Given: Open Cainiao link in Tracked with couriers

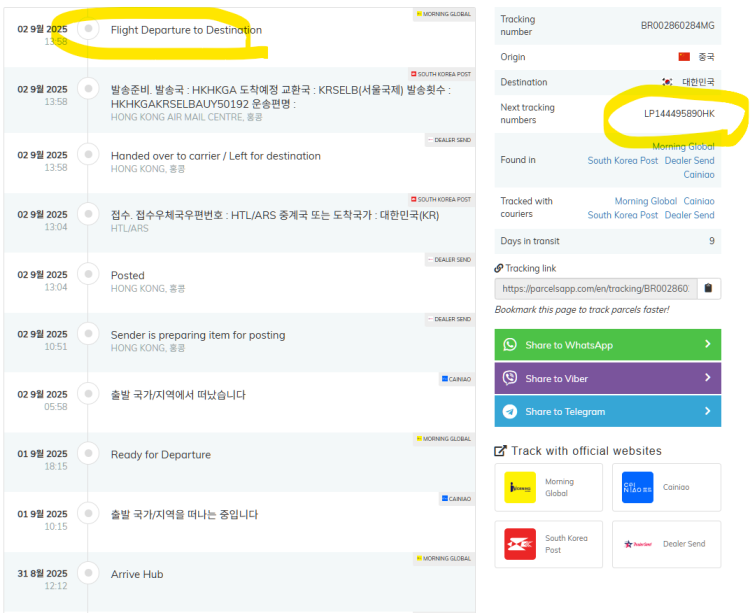Looking at the screenshot, I should point(699,201).
